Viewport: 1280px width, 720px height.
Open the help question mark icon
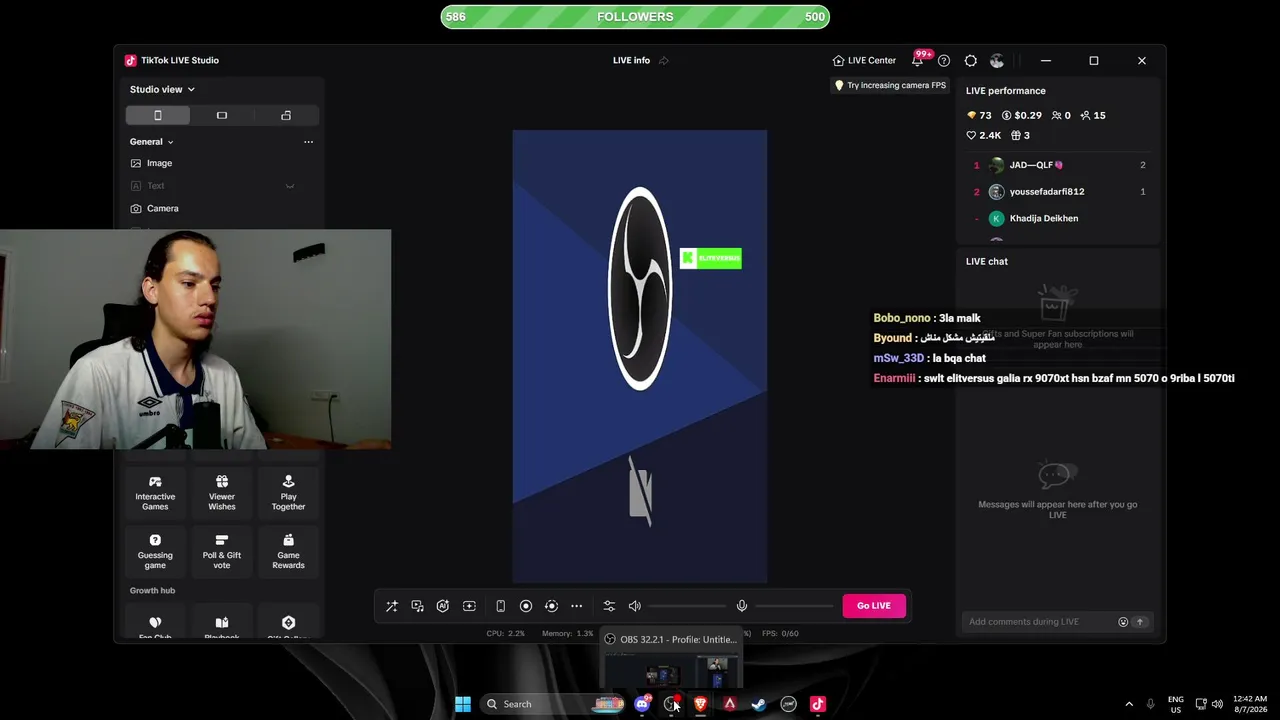(x=944, y=60)
